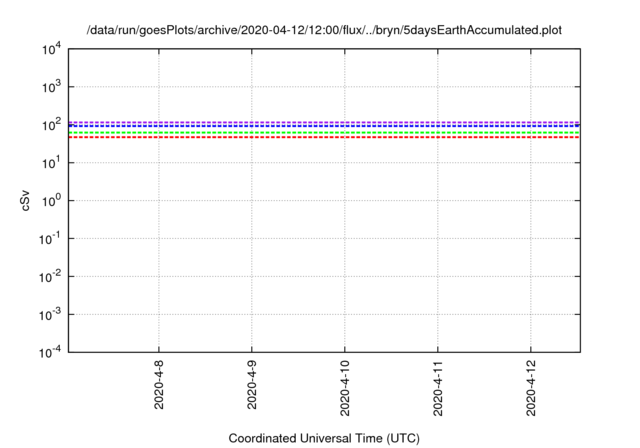Click the plot file path title

(x=324, y=30)
